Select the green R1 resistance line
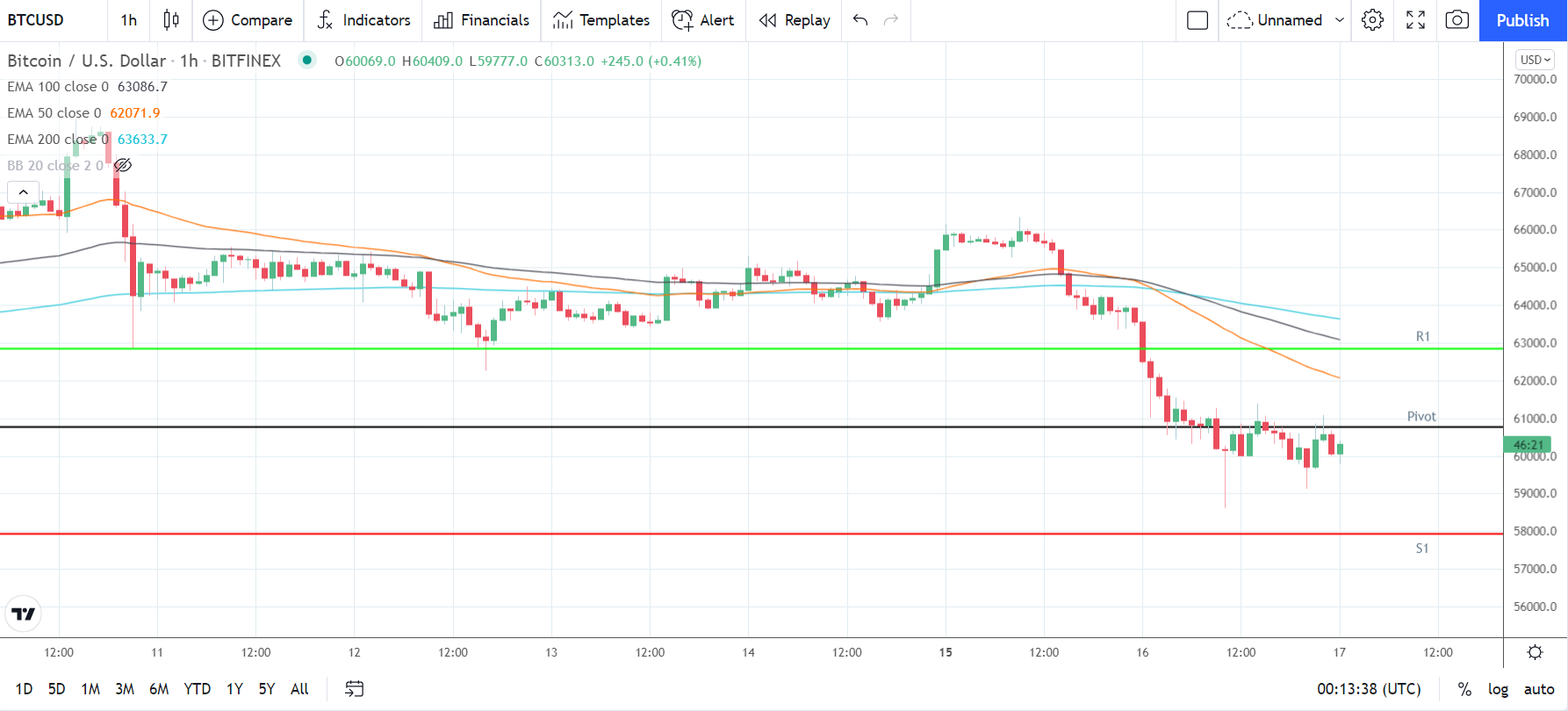This screenshot has height=711, width=1568. (x=752, y=348)
